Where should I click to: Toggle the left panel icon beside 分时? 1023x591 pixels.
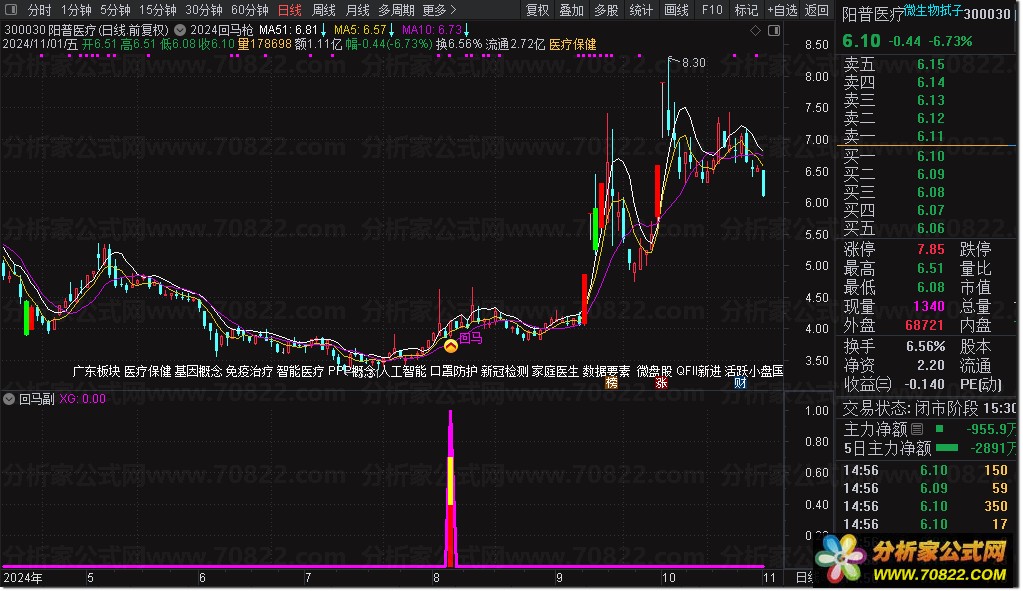click(13, 10)
